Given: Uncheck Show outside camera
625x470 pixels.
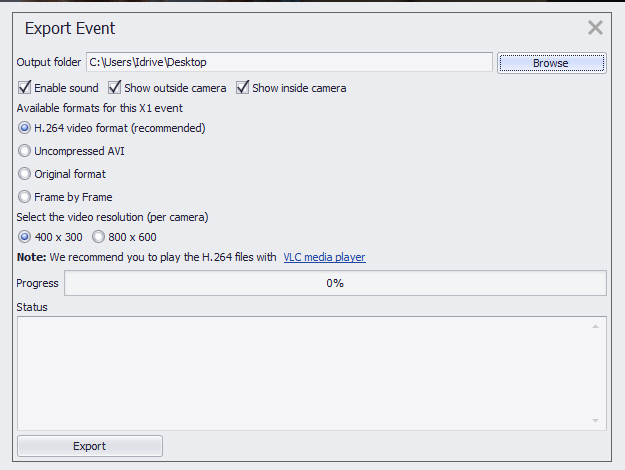Looking at the screenshot, I should click(115, 88).
